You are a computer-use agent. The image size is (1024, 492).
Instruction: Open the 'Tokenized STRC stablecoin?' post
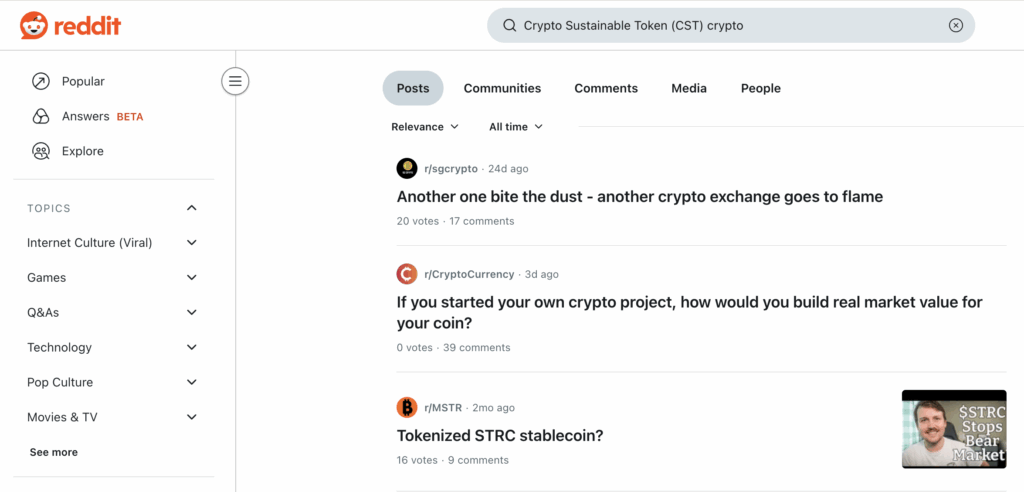coord(500,436)
